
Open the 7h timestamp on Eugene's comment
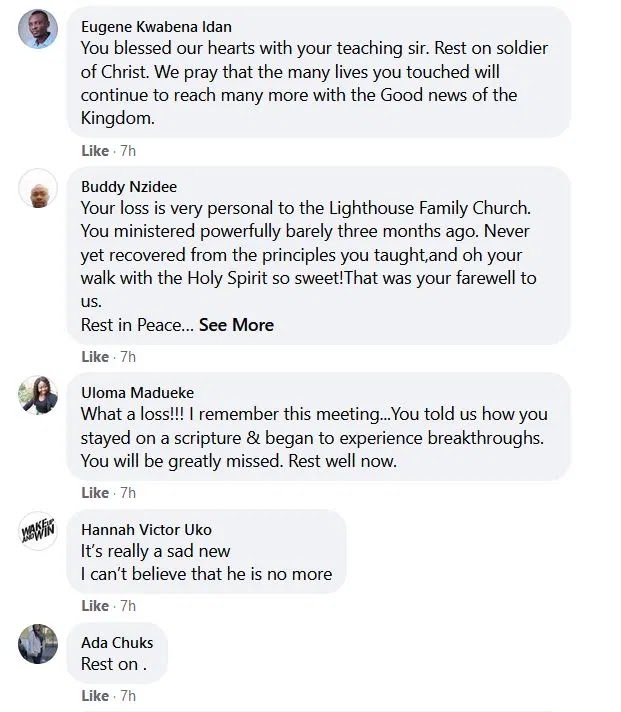(x=128, y=151)
